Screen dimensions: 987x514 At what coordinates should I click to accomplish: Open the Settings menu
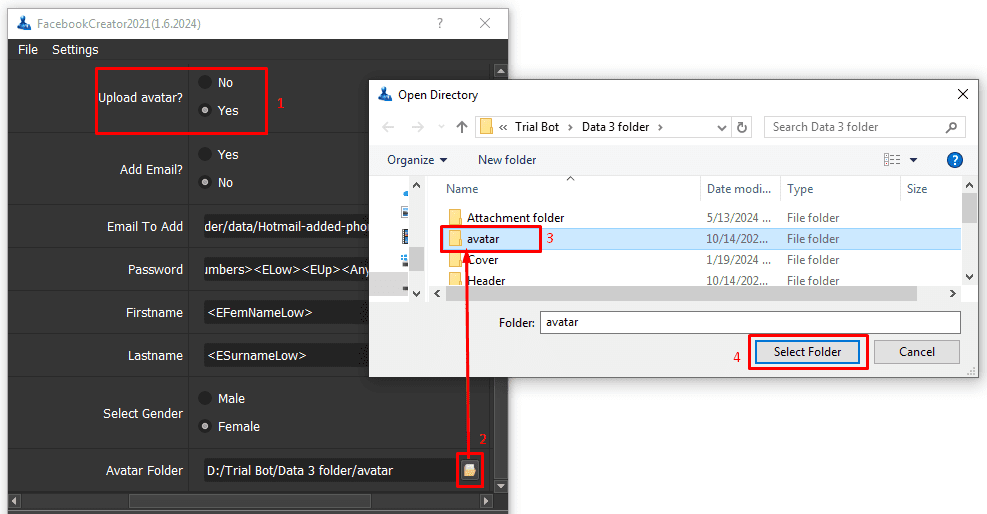(x=75, y=49)
